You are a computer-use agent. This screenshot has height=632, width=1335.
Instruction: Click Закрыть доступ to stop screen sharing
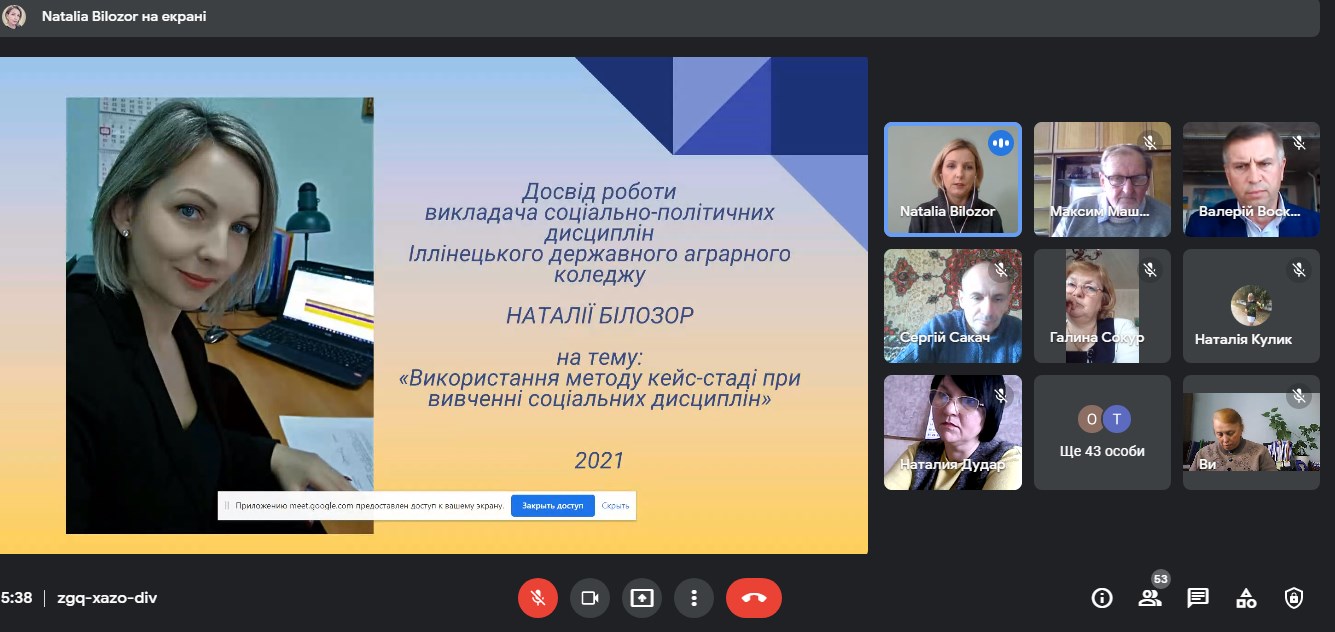[552, 505]
